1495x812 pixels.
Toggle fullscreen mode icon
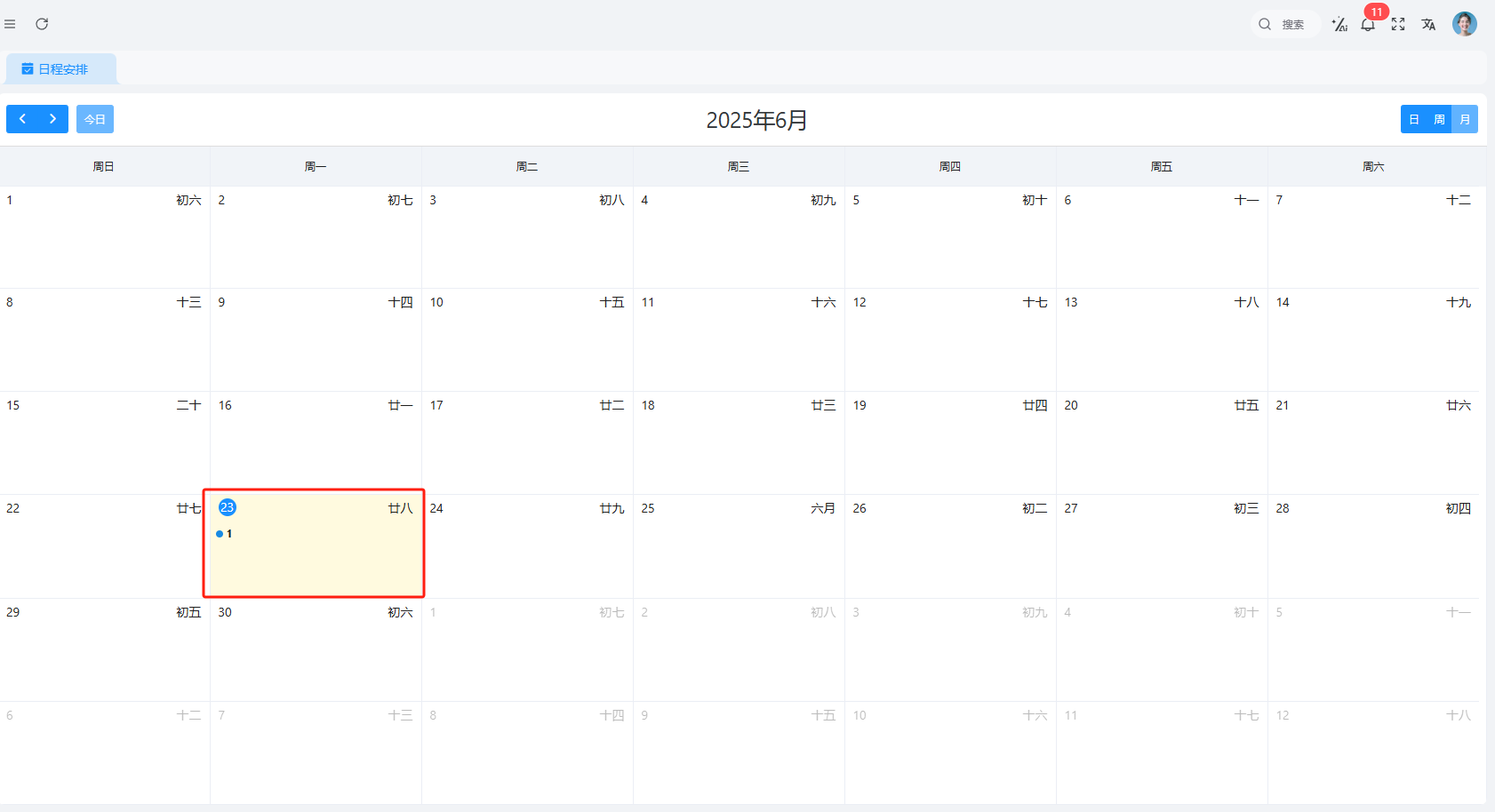(1398, 25)
